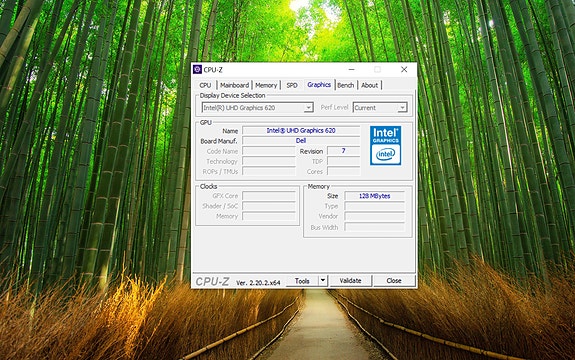Click the GPU Name field value
Screen dimensions: 575x360
[301, 131]
